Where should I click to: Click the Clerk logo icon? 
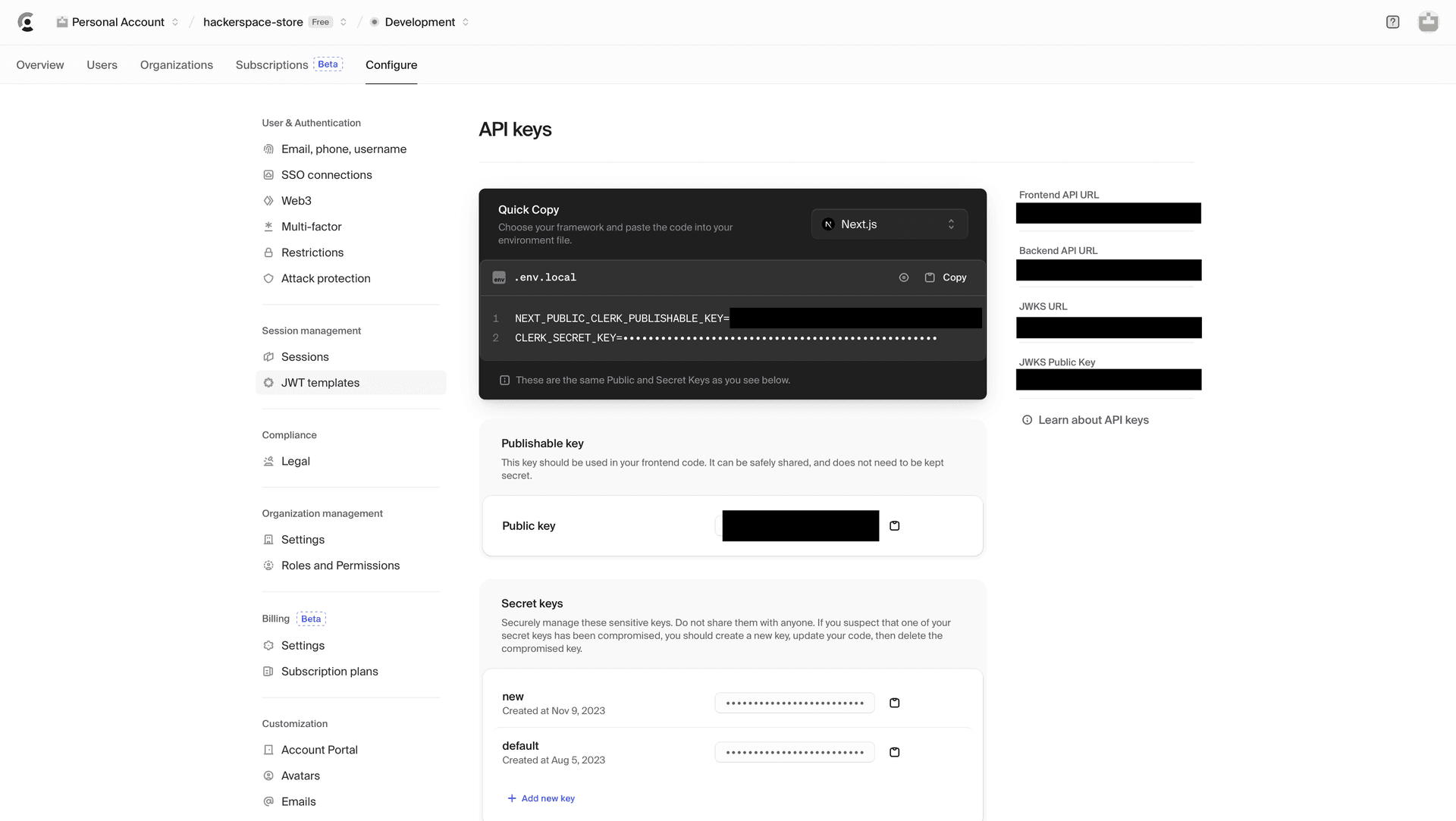pyautogui.click(x=27, y=22)
